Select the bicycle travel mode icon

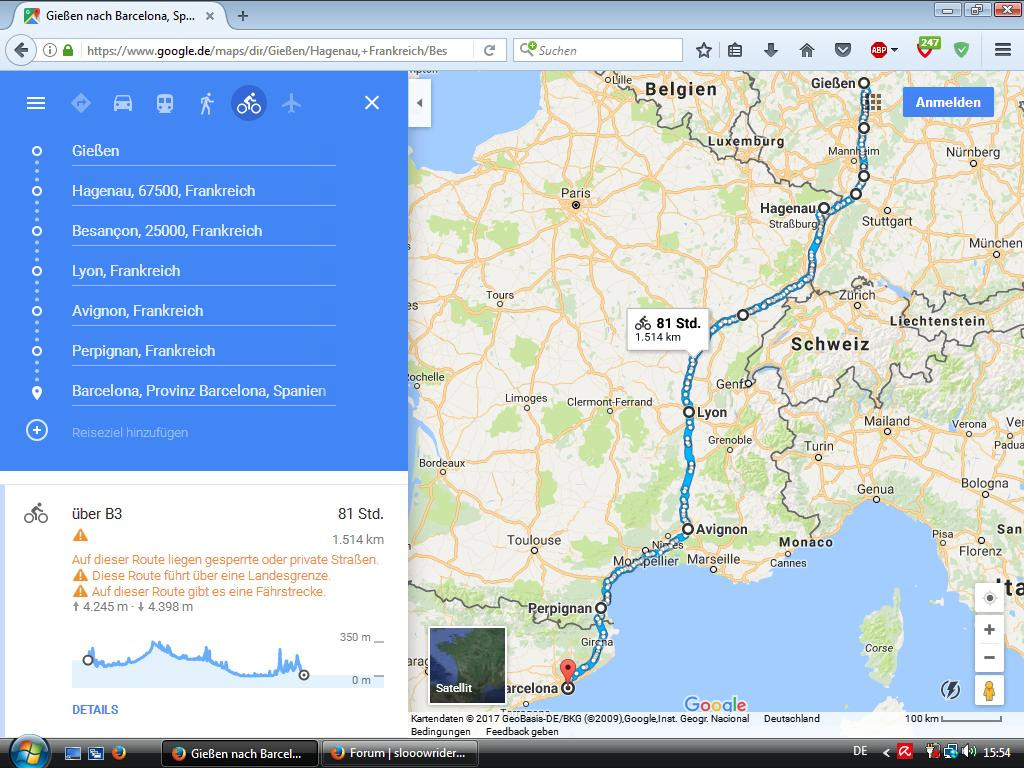pos(249,103)
